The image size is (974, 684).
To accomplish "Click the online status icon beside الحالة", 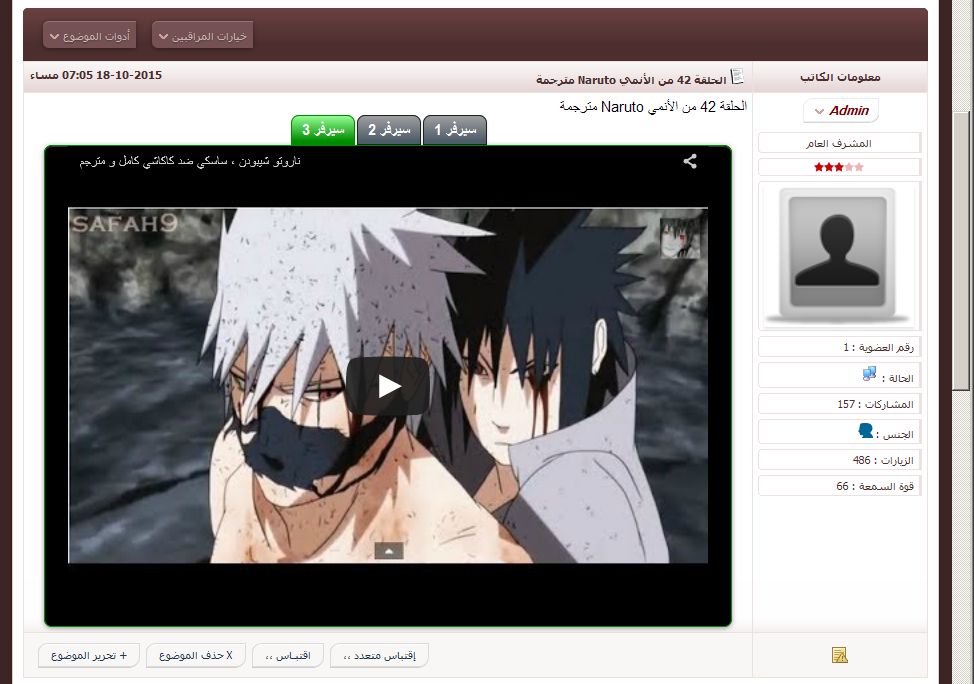I will point(869,374).
